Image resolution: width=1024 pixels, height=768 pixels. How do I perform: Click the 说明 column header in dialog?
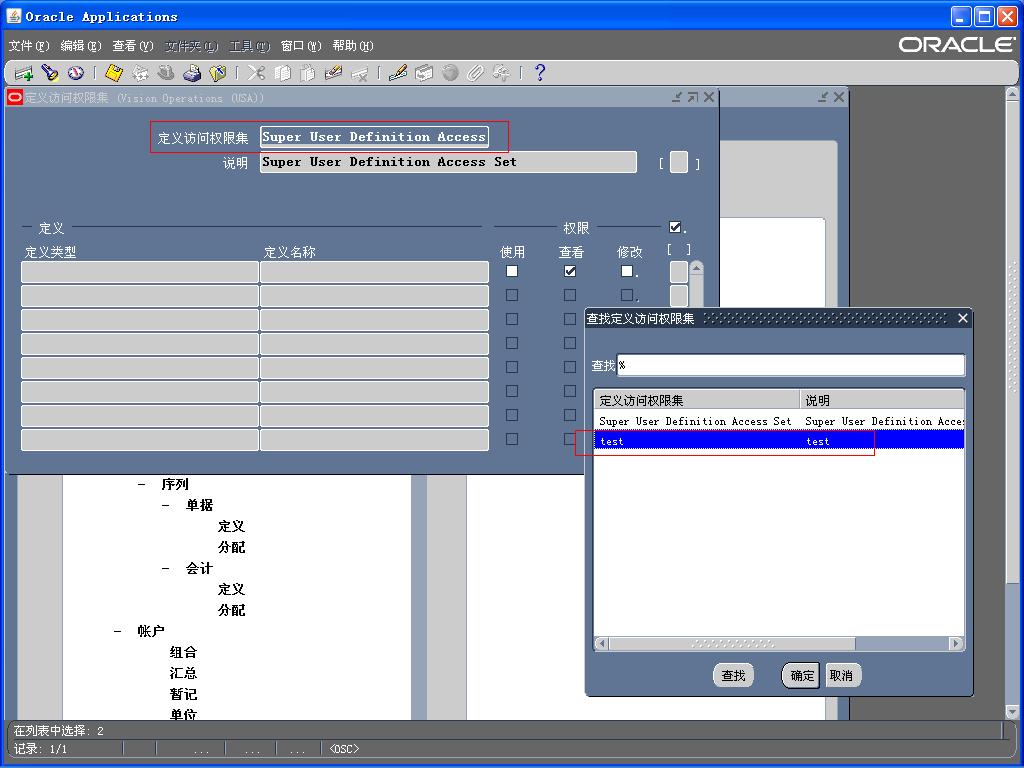882,400
